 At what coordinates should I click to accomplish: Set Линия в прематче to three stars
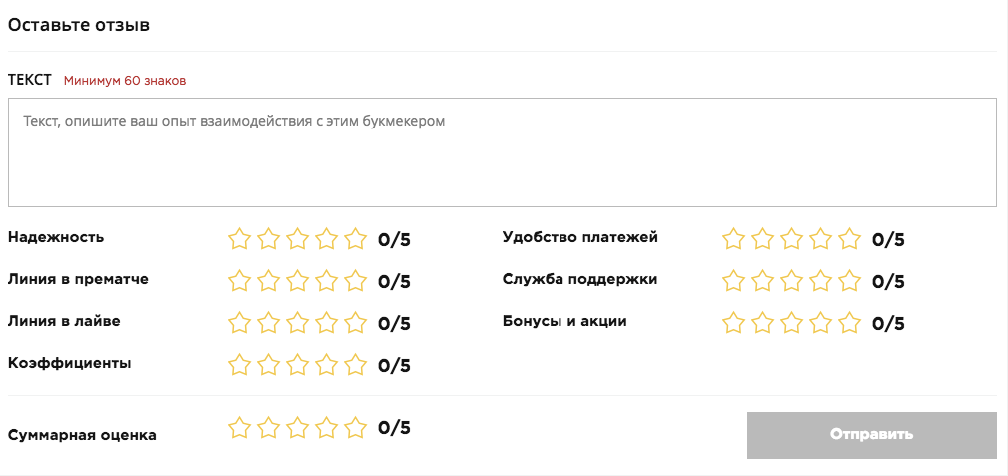point(297,281)
